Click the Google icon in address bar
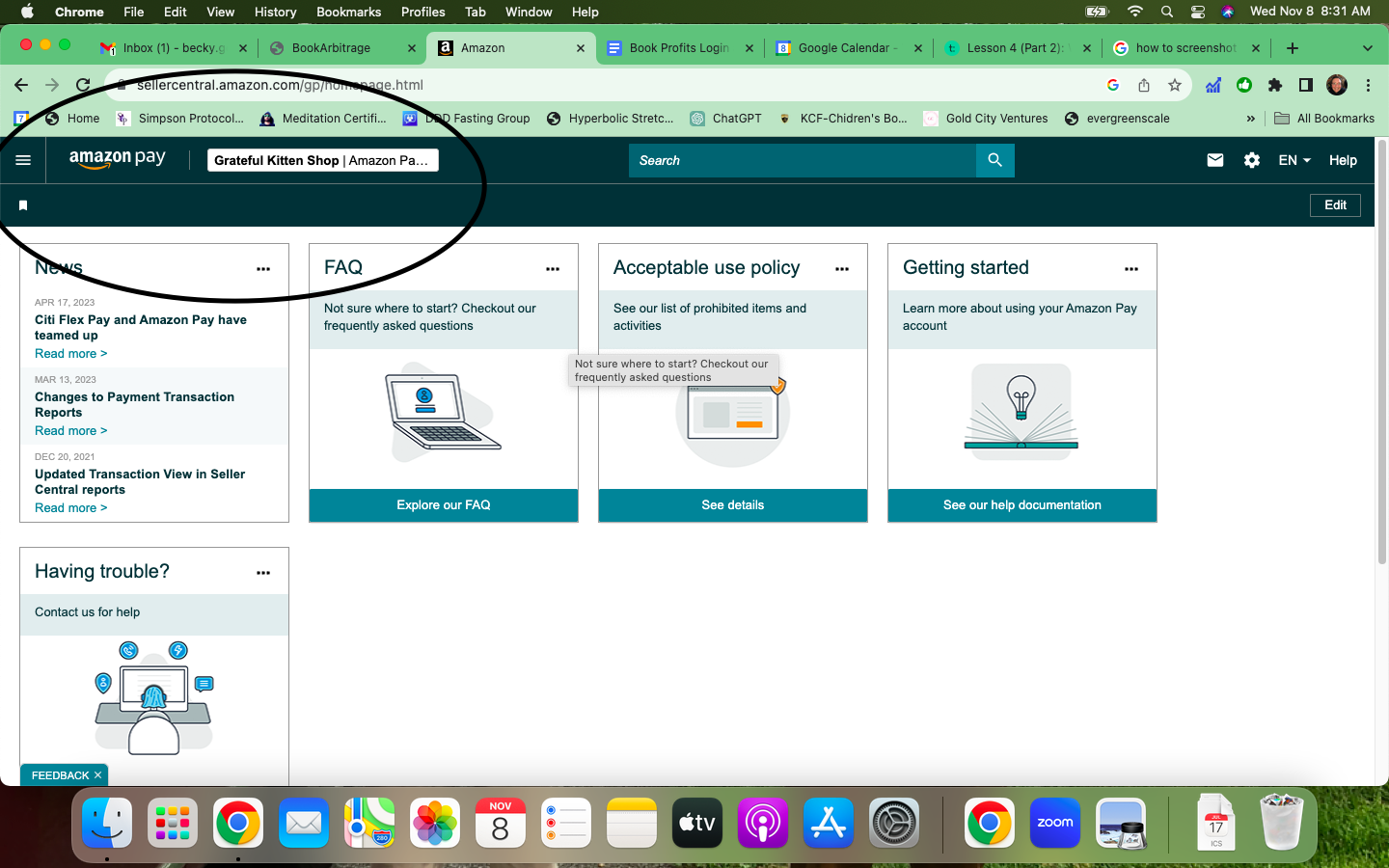Screen dimensions: 1389x868 tap(1113, 85)
